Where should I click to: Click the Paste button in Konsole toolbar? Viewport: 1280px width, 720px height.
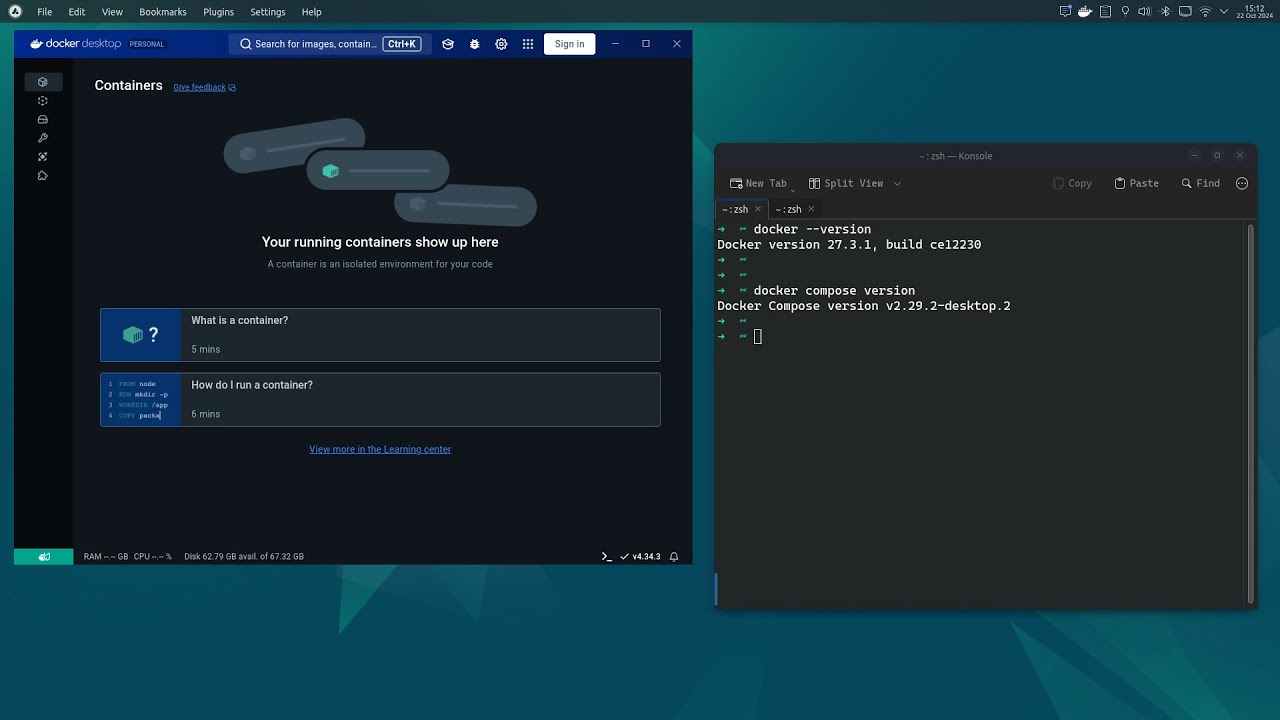coord(1136,184)
